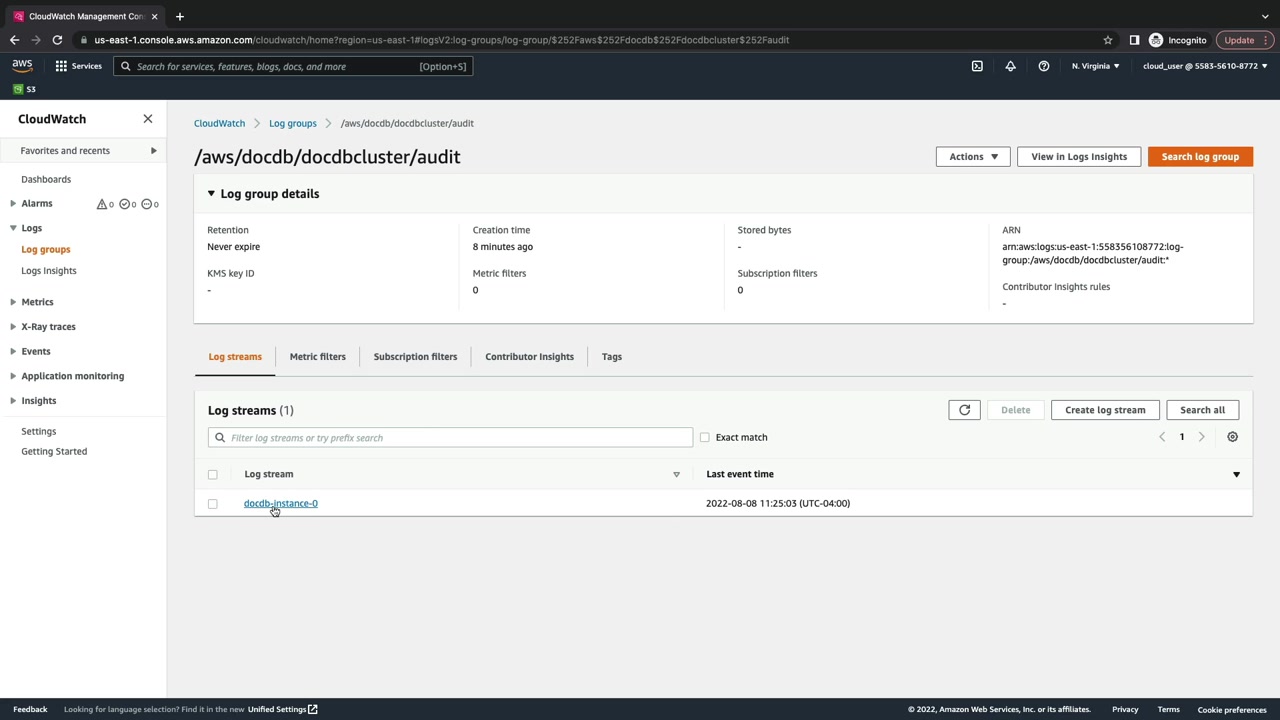
Task: Expand the Metrics sidebar section
Action: tap(13, 302)
